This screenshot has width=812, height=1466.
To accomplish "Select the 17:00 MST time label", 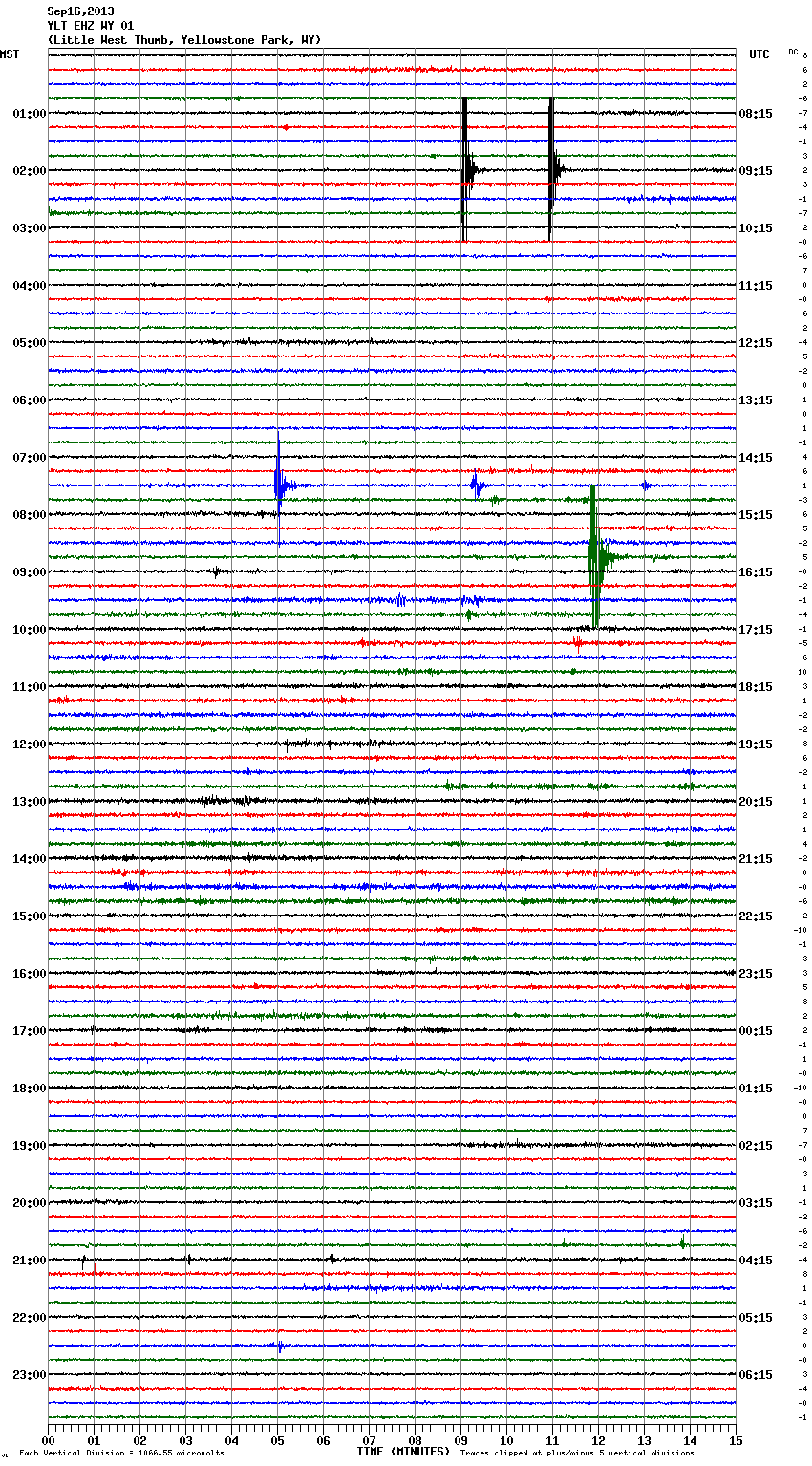I will coord(30,1031).
